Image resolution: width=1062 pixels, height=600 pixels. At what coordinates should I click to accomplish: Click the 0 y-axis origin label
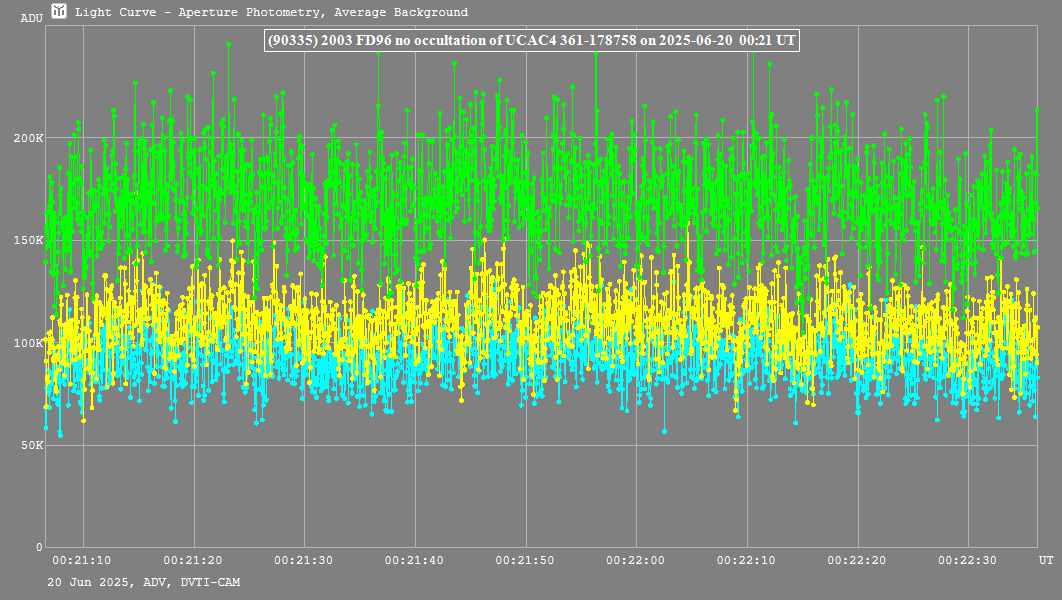(x=39, y=548)
